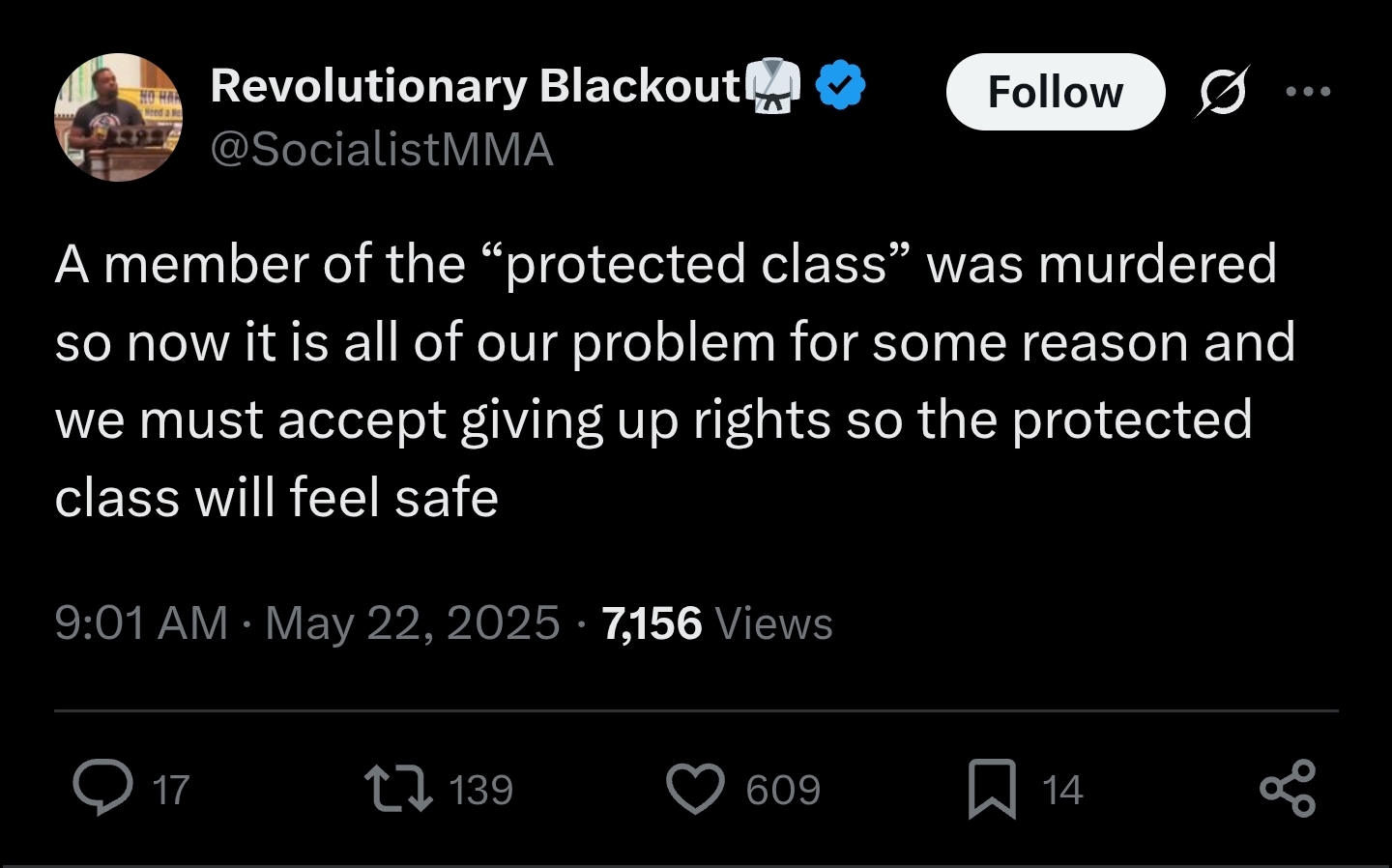Click the 139 reposts count

click(x=481, y=790)
